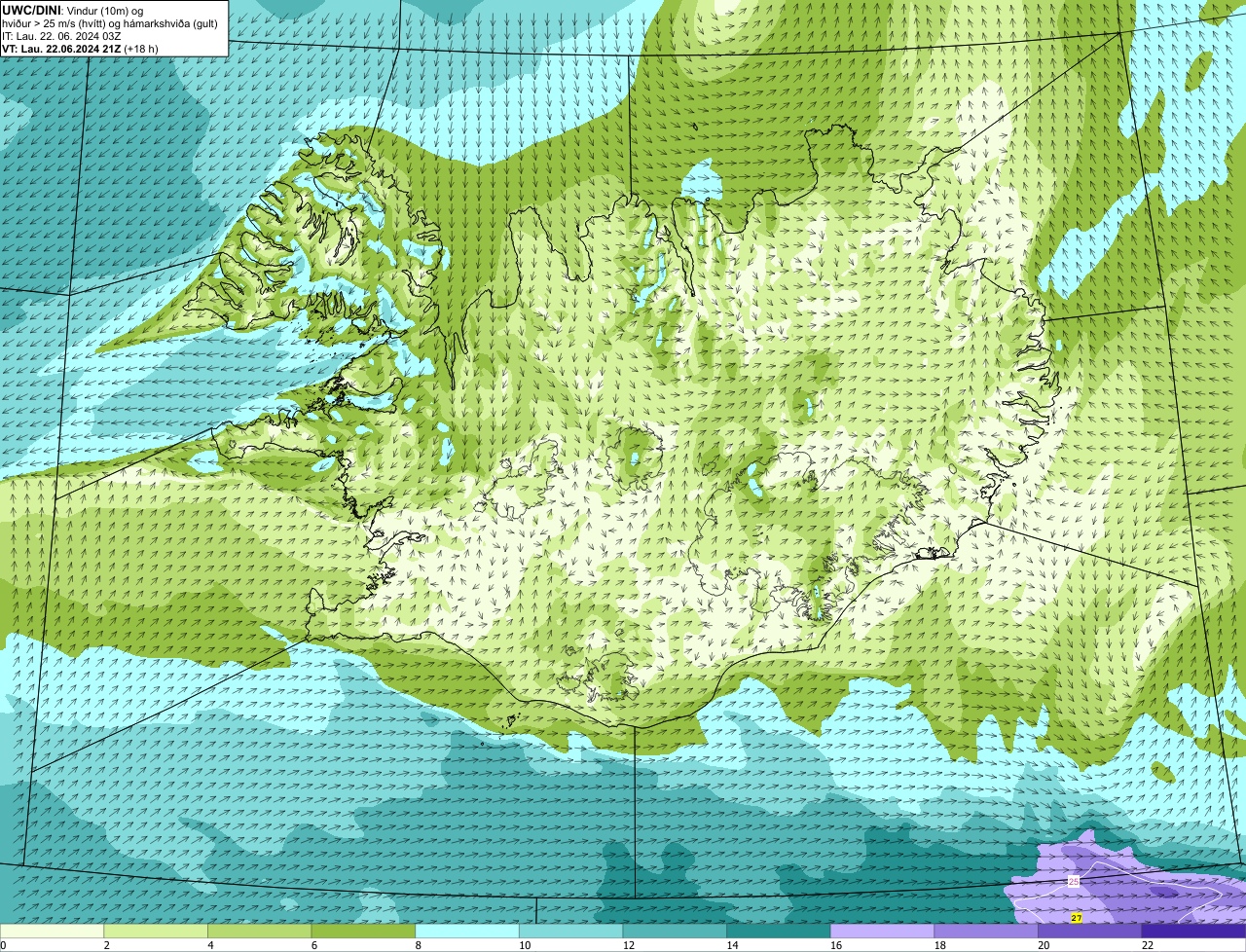The image size is (1246, 952).
Task: Click the pale 0–2 m/s legend swatch
Action: point(52,932)
